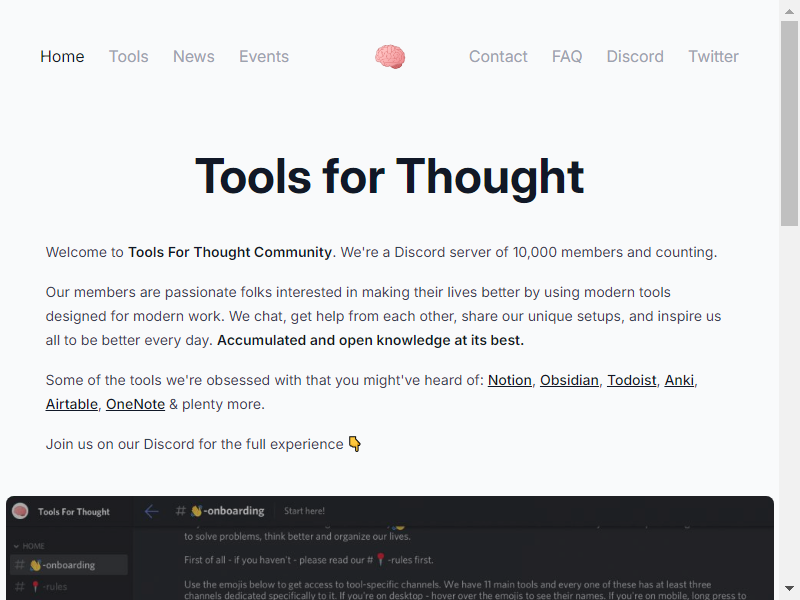
Task: Open the Discord link in navigation
Action: coord(635,57)
